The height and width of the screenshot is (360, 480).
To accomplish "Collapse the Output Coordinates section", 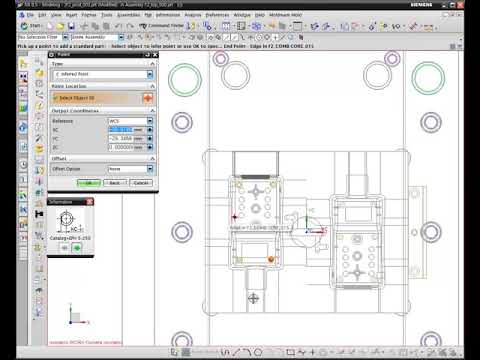I will [x=152, y=110].
